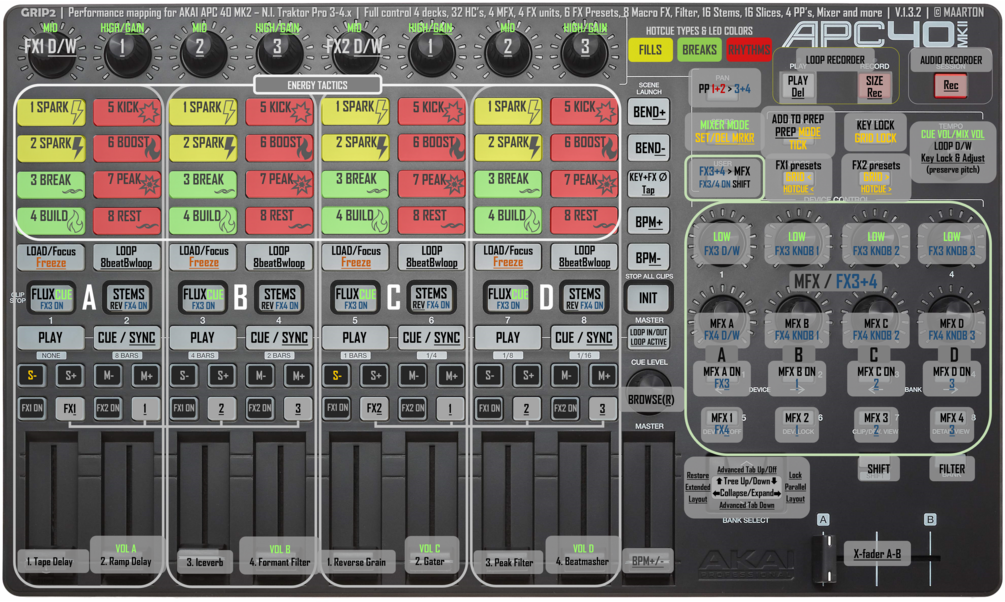The width and height of the screenshot is (1005, 602).
Task: Trigger the 7 PEAK pad on deck A
Action: click(127, 184)
